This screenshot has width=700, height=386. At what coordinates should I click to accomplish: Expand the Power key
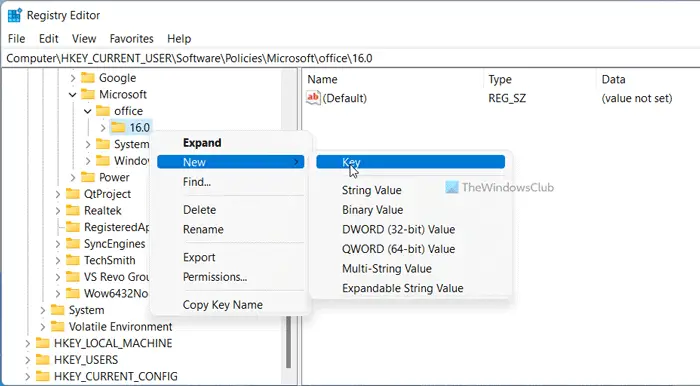[73, 178]
